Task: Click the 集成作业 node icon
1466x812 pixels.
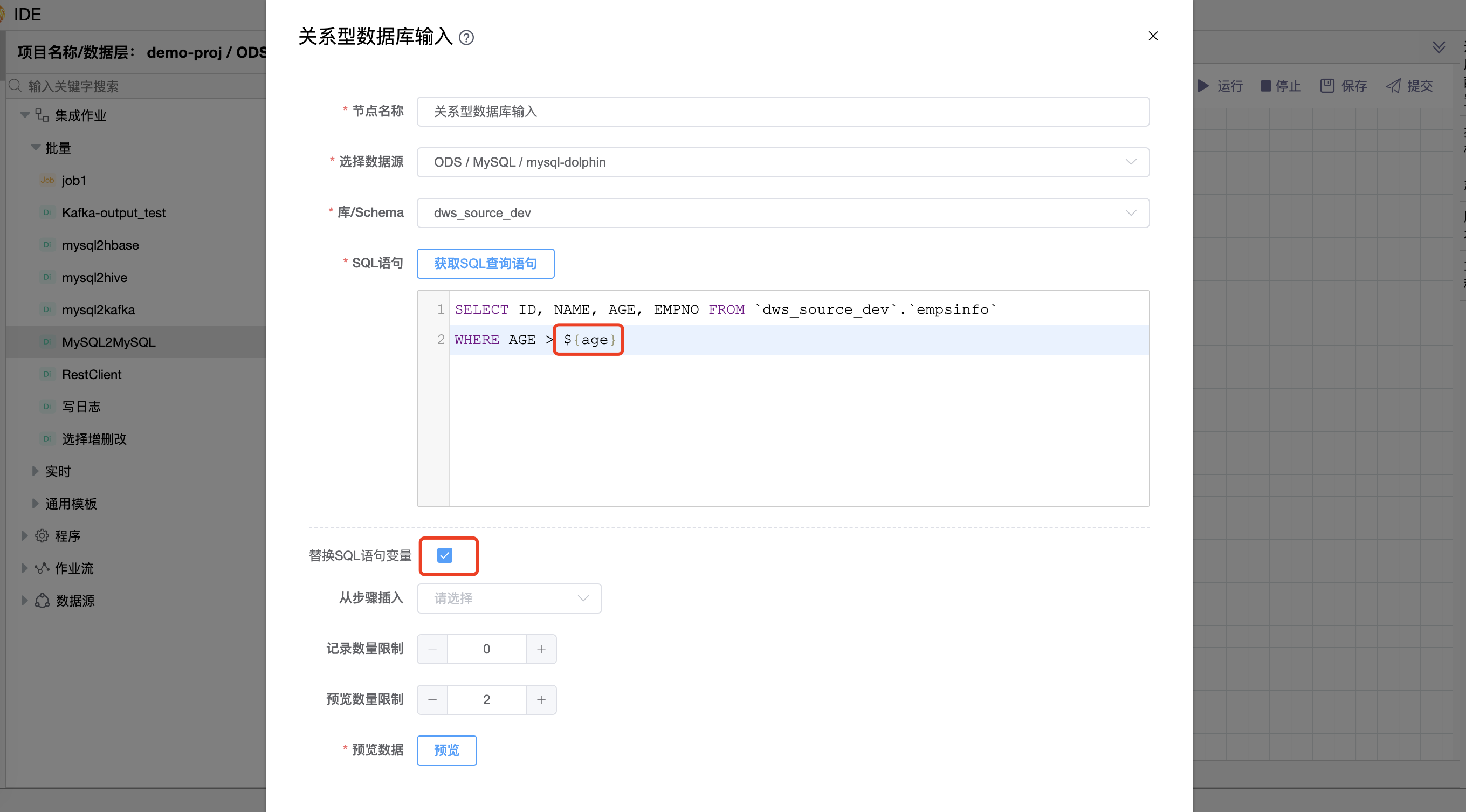Action: [x=41, y=114]
